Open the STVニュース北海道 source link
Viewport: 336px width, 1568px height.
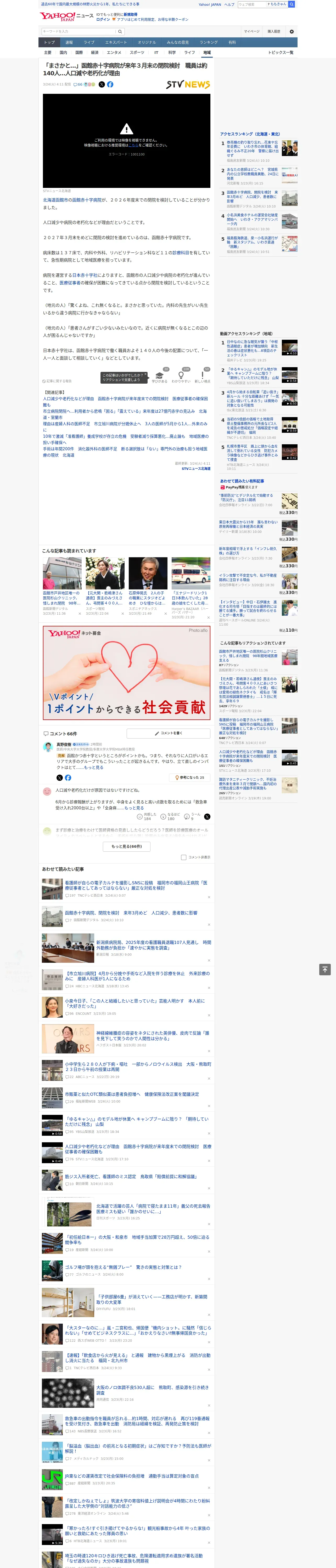click(196, 469)
